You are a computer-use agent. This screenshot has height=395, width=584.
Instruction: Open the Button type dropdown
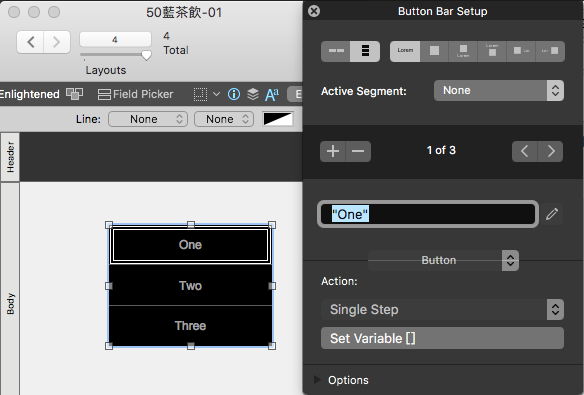tap(443, 260)
